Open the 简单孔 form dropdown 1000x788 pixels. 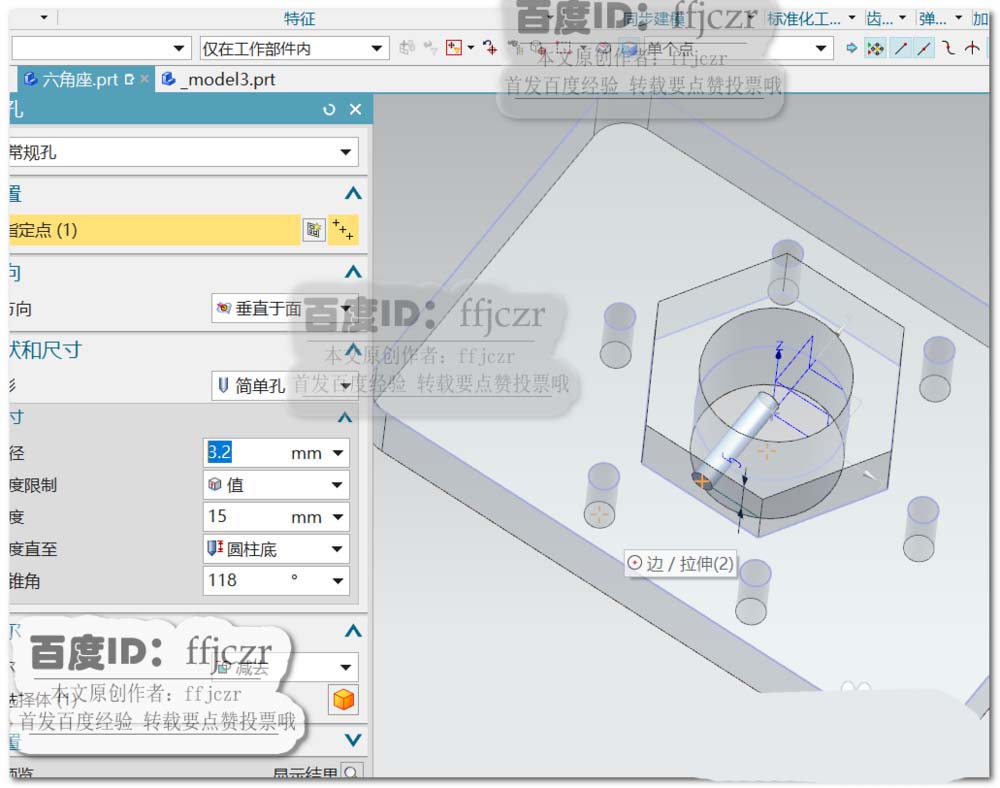point(284,386)
